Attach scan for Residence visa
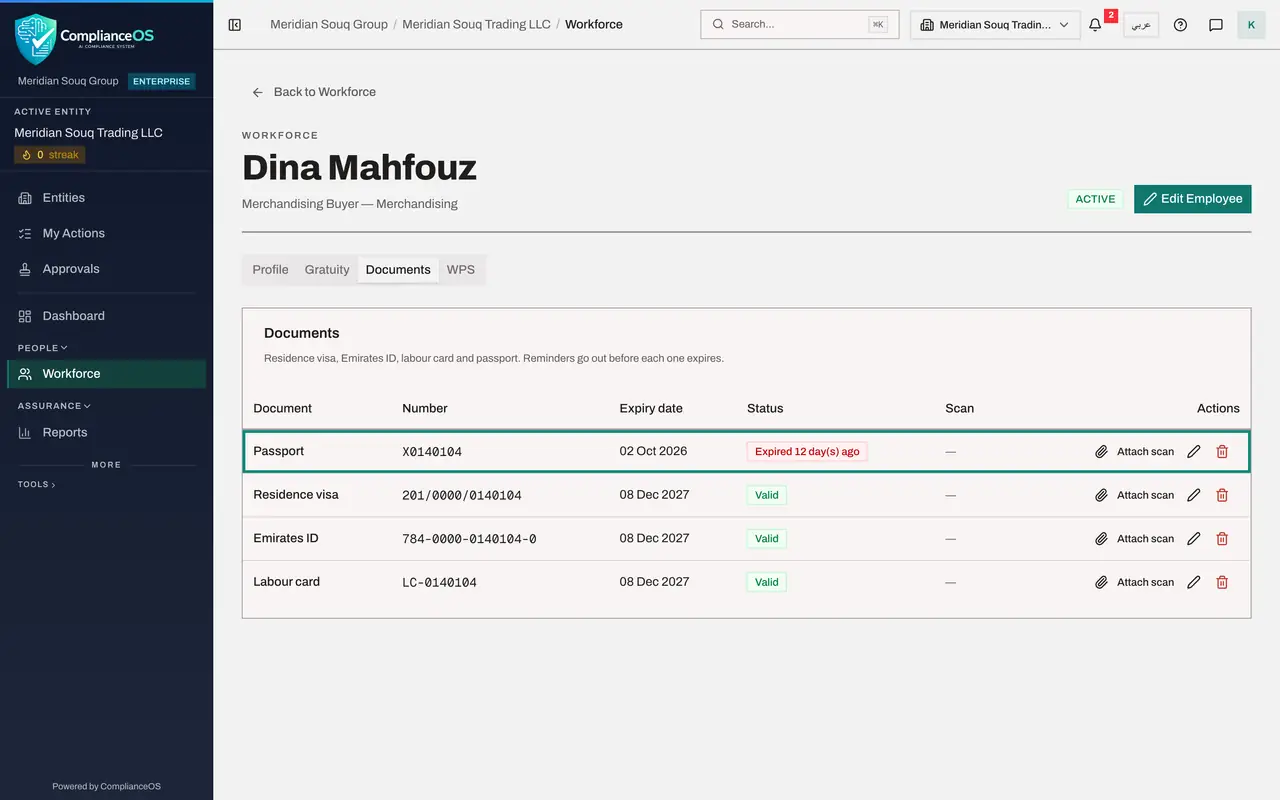This screenshot has width=1280, height=800. (x=1134, y=495)
